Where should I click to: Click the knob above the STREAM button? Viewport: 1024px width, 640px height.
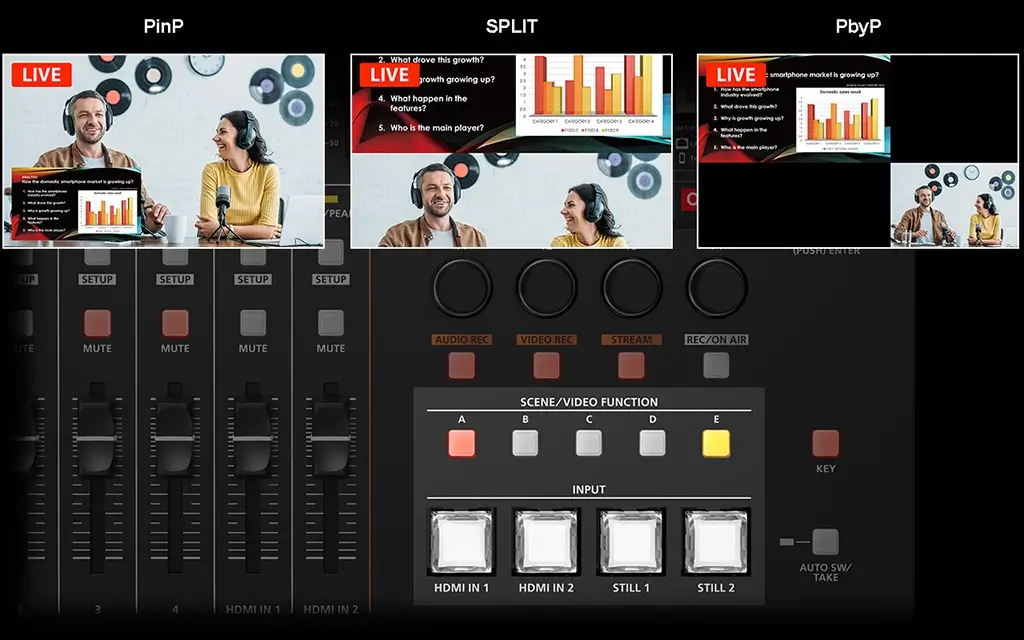pos(631,287)
